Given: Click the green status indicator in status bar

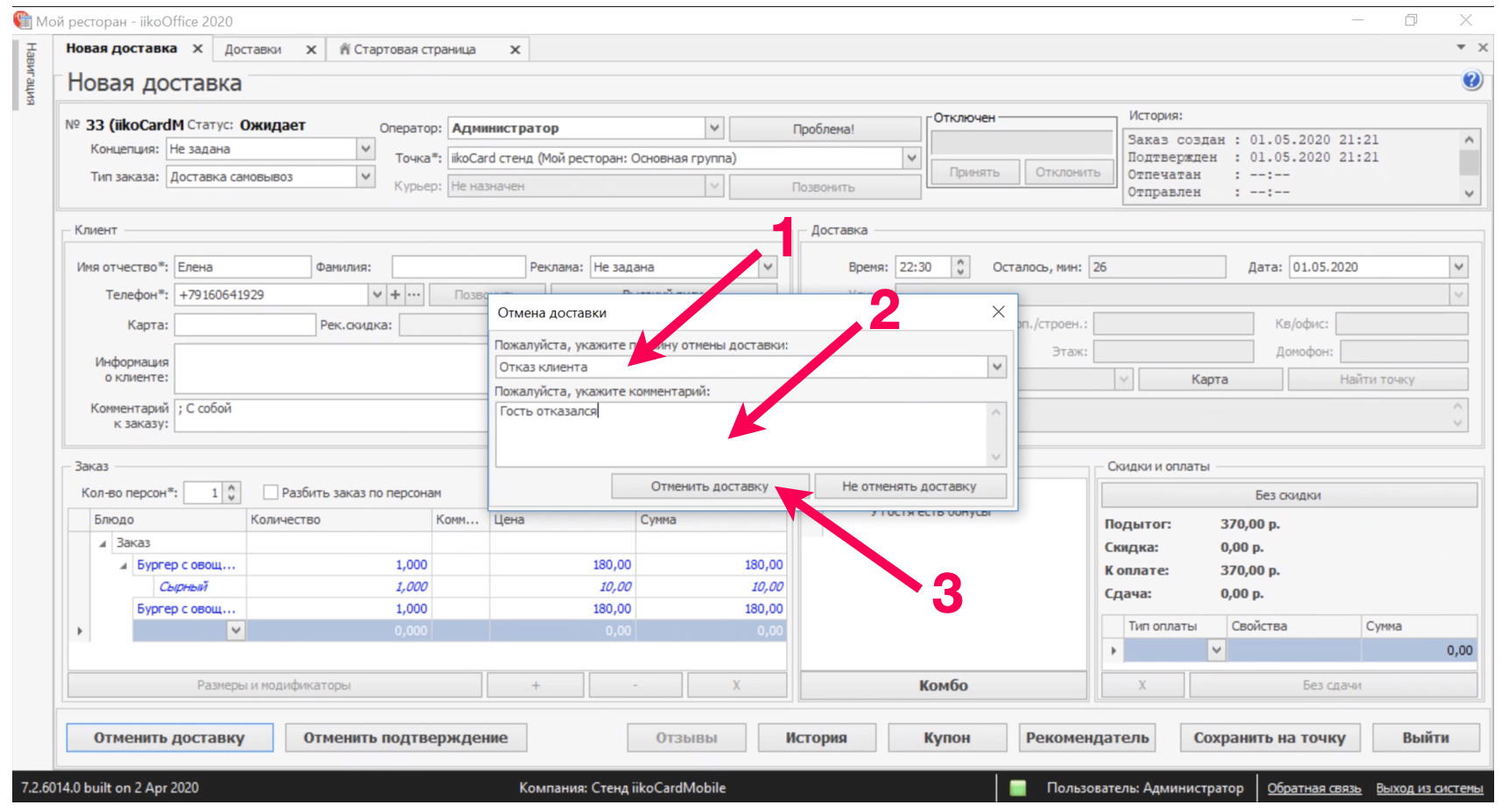Looking at the screenshot, I should pos(1018,787).
